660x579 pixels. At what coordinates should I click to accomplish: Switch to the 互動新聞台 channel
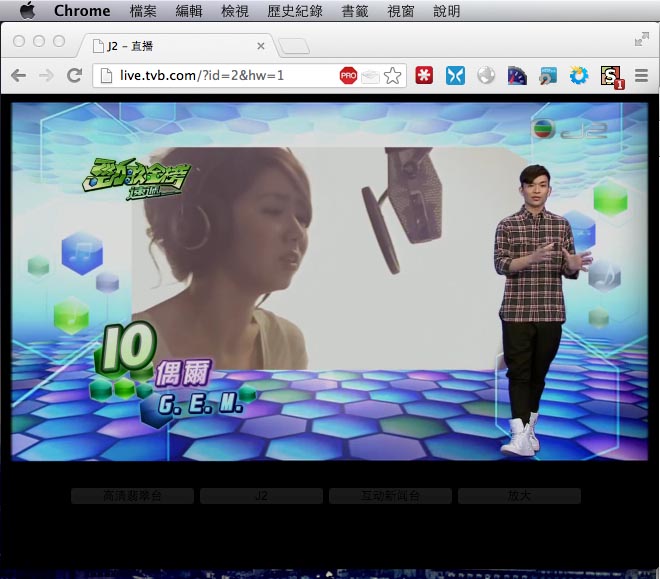[390, 496]
